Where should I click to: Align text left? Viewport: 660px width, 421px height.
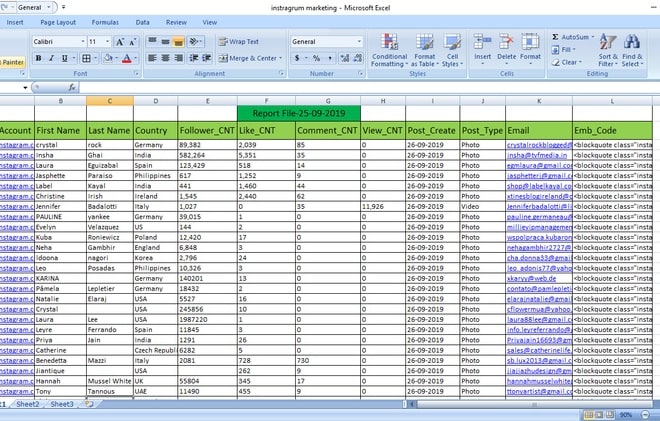pos(152,58)
